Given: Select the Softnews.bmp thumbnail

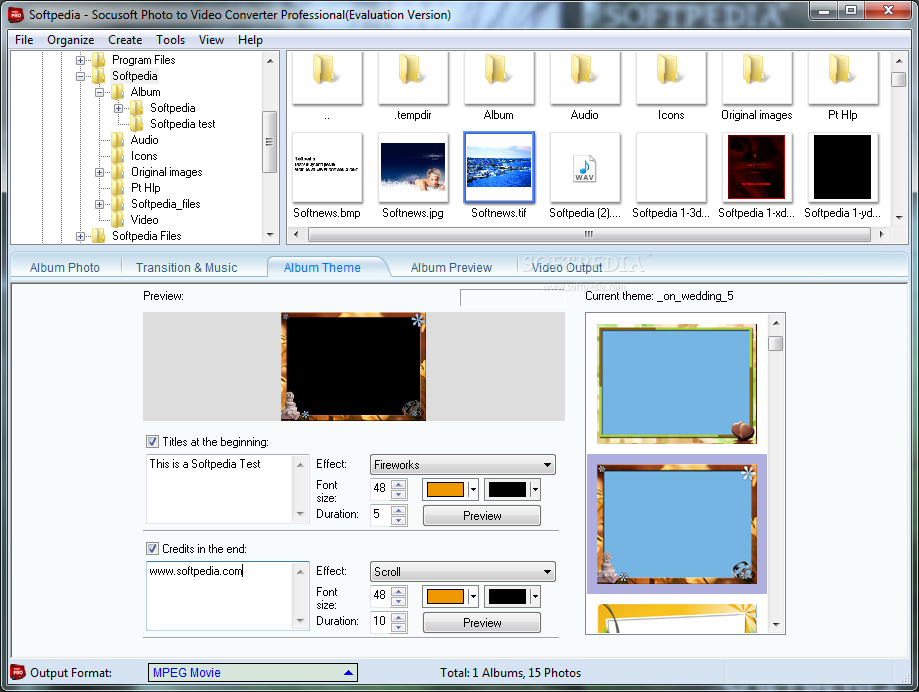Looking at the screenshot, I should 327,168.
